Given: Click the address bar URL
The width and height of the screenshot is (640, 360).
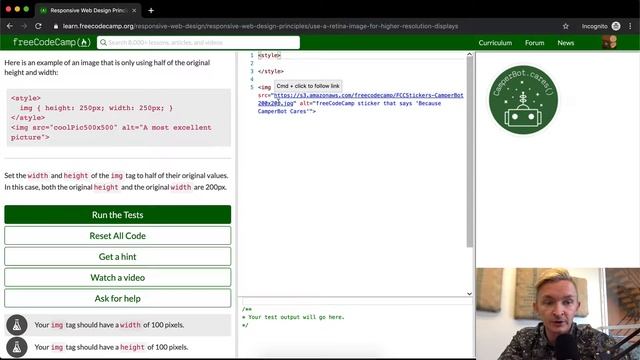Looking at the screenshot, I should (260, 26).
